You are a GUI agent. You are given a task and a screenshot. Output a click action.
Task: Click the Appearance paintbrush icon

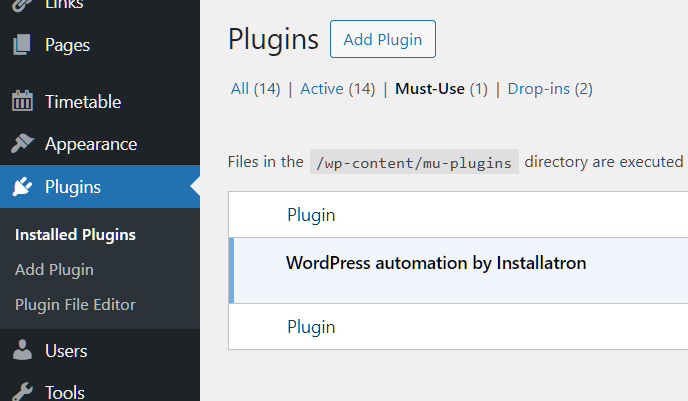coord(22,144)
